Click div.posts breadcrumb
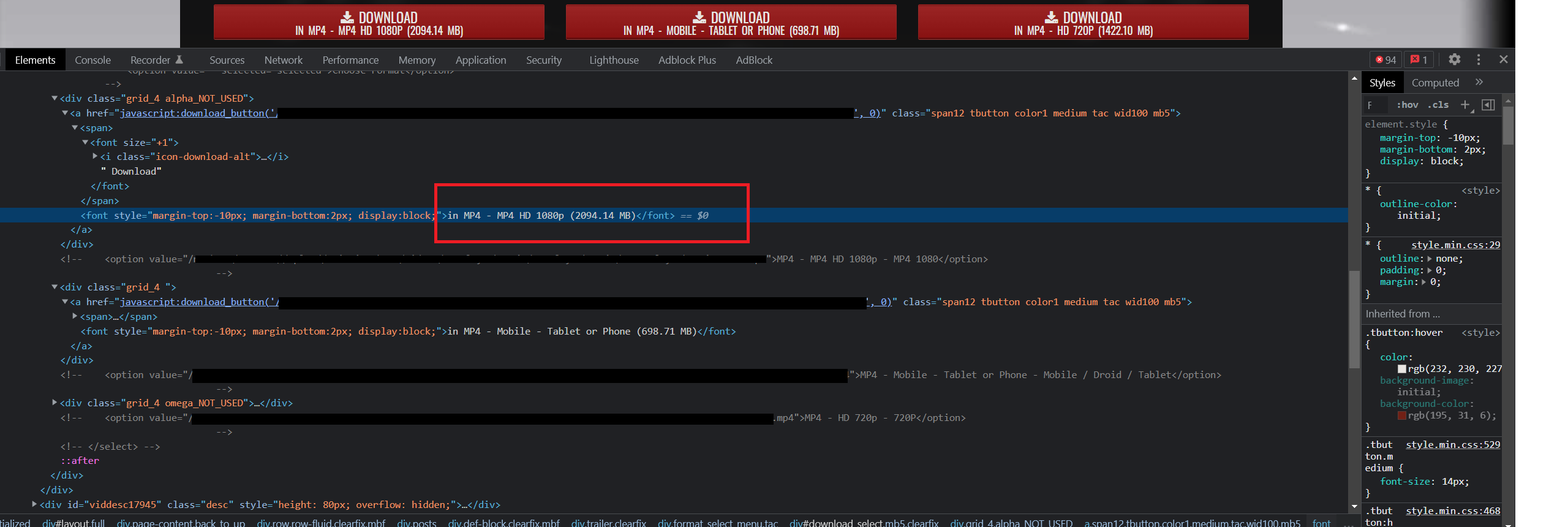 point(417,523)
